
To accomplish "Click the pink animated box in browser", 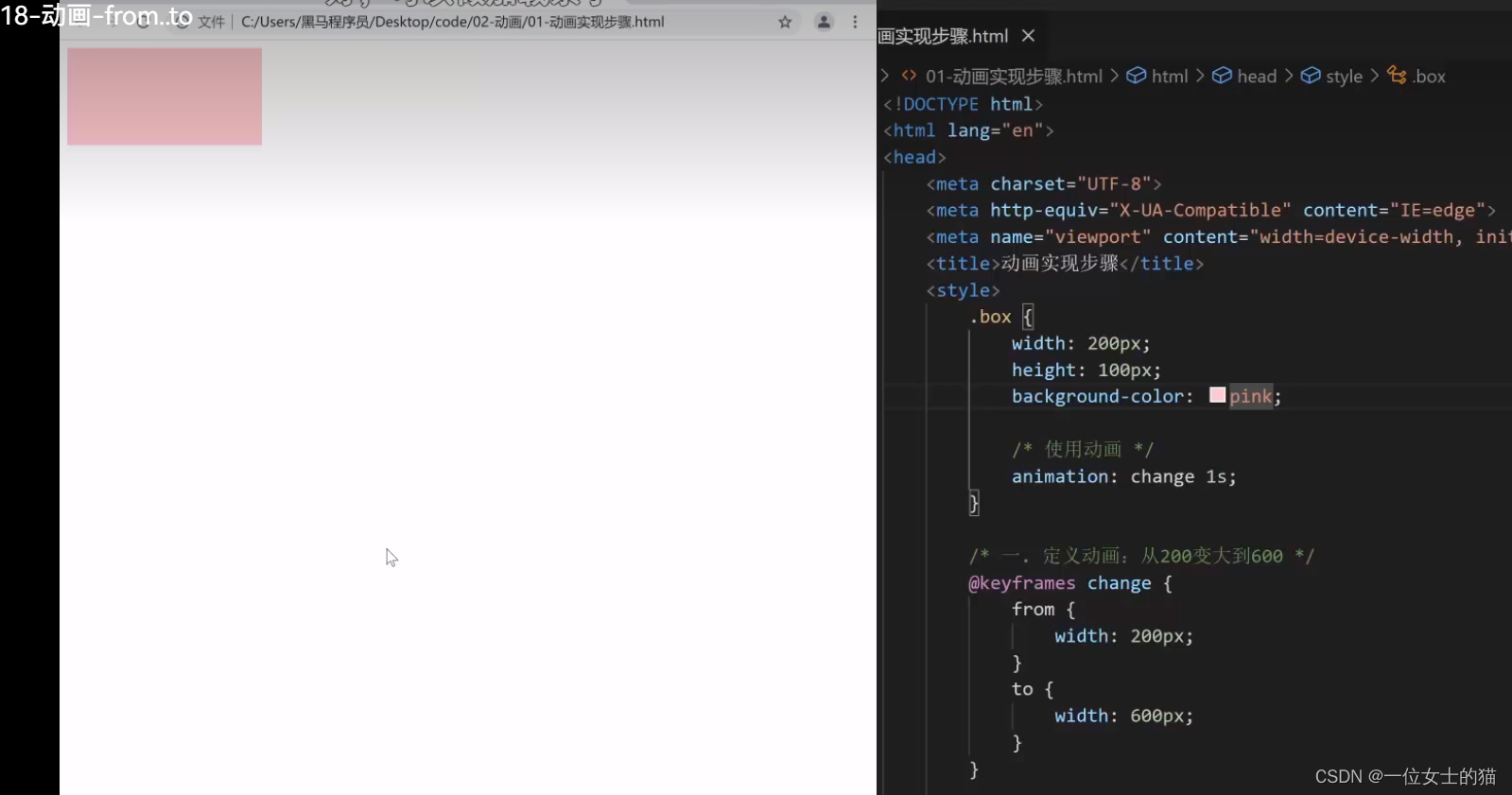I will tap(165, 96).
